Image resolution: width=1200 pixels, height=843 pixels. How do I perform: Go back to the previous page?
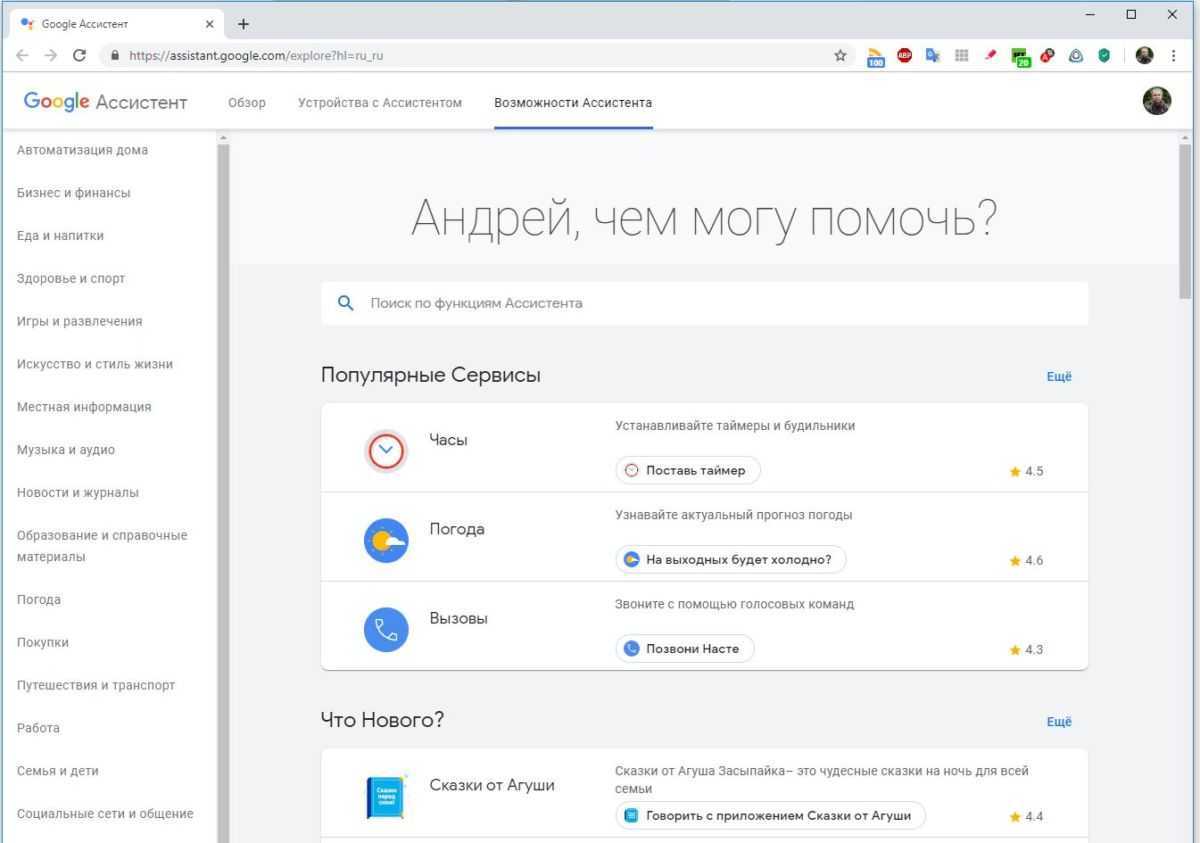[x=22, y=55]
